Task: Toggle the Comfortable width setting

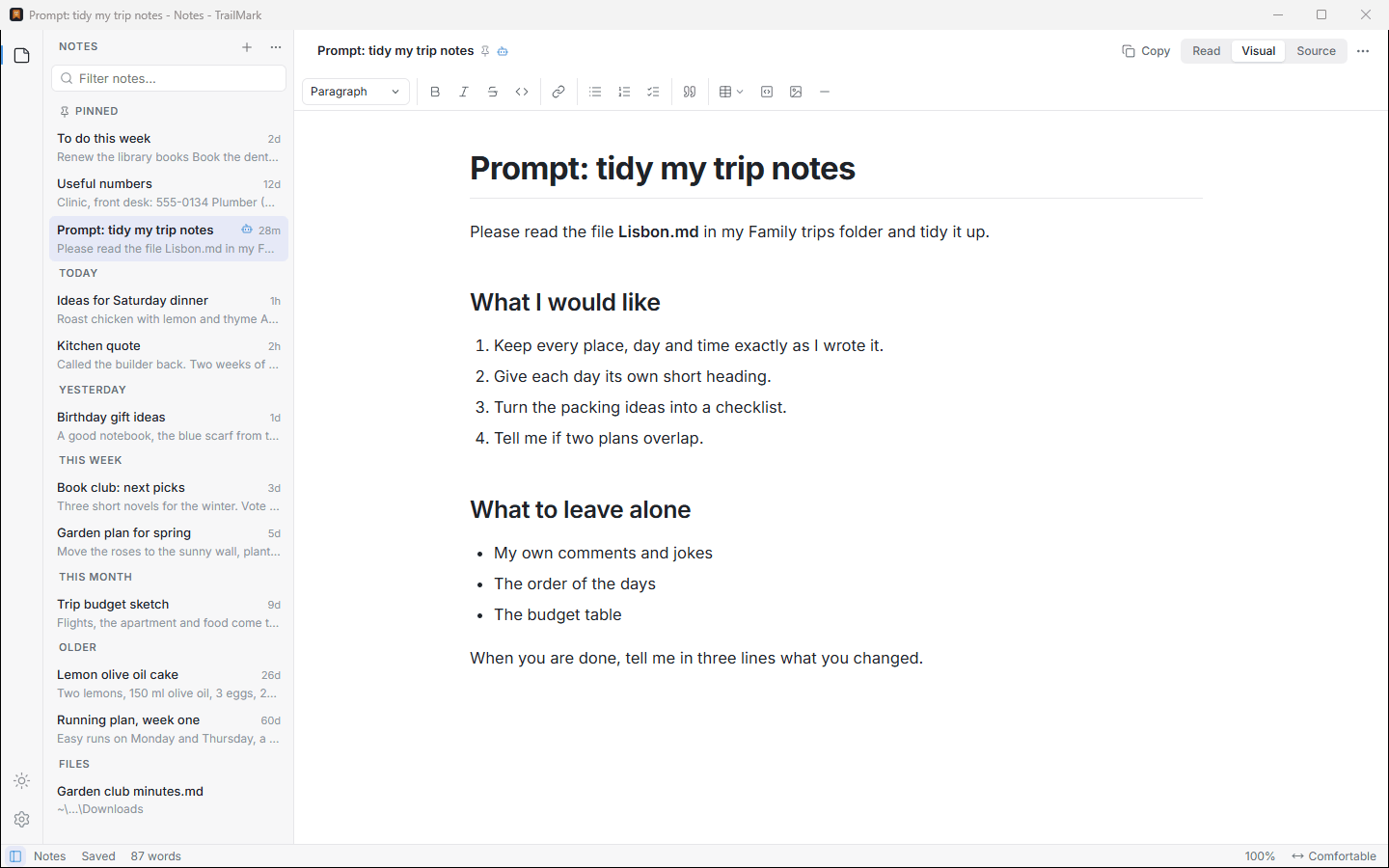Action: pyautogui.click(x=1334, y=856)
